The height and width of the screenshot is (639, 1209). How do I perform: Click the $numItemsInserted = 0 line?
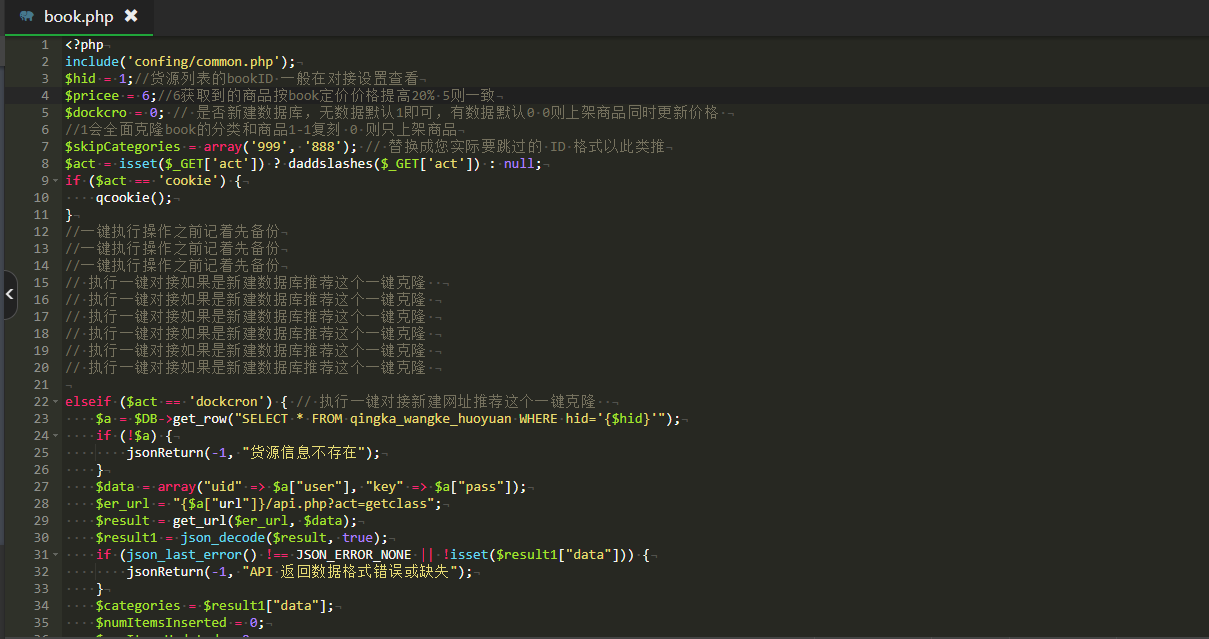(x=180, y=622)
